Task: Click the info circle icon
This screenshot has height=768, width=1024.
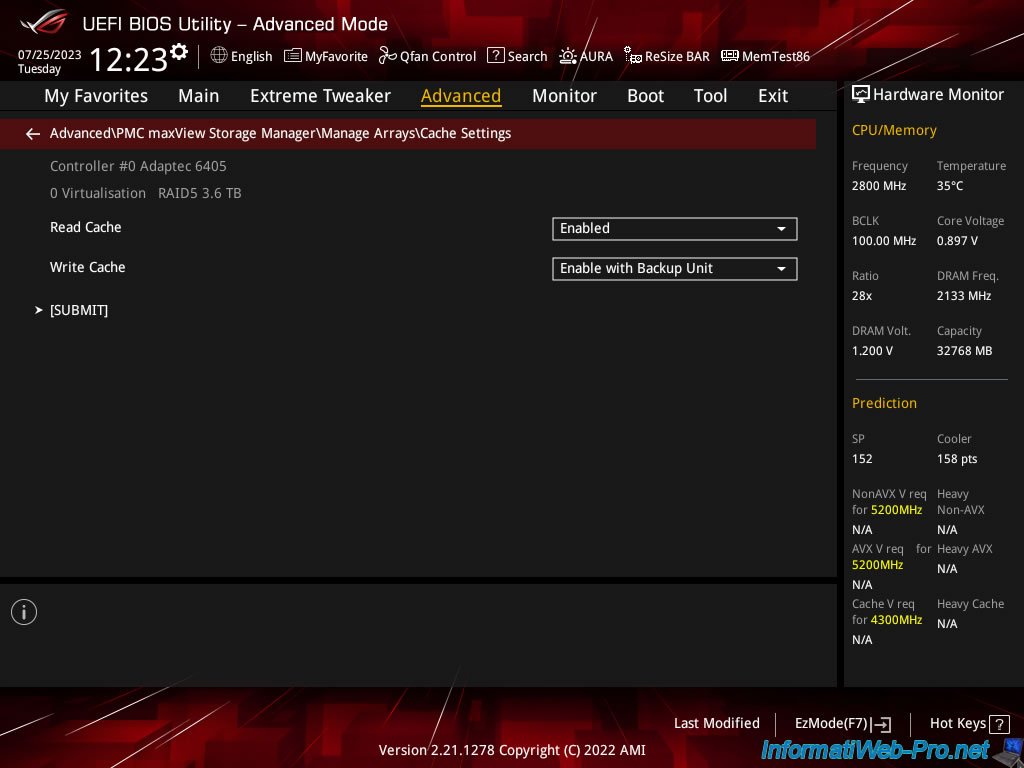Action: coord(24,612)
